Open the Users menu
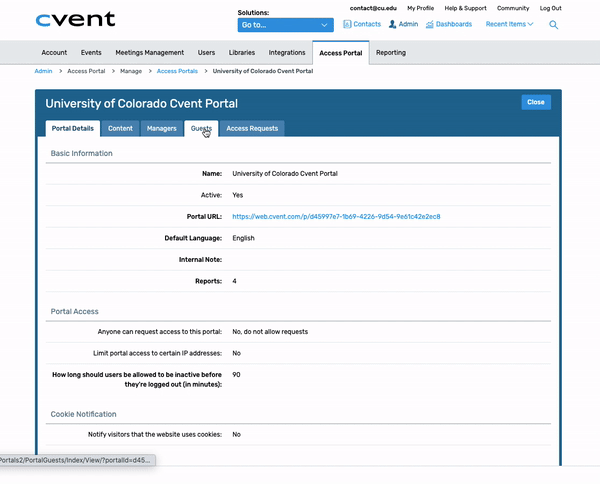This screenshot has width=600, height=484. [206, 52]
